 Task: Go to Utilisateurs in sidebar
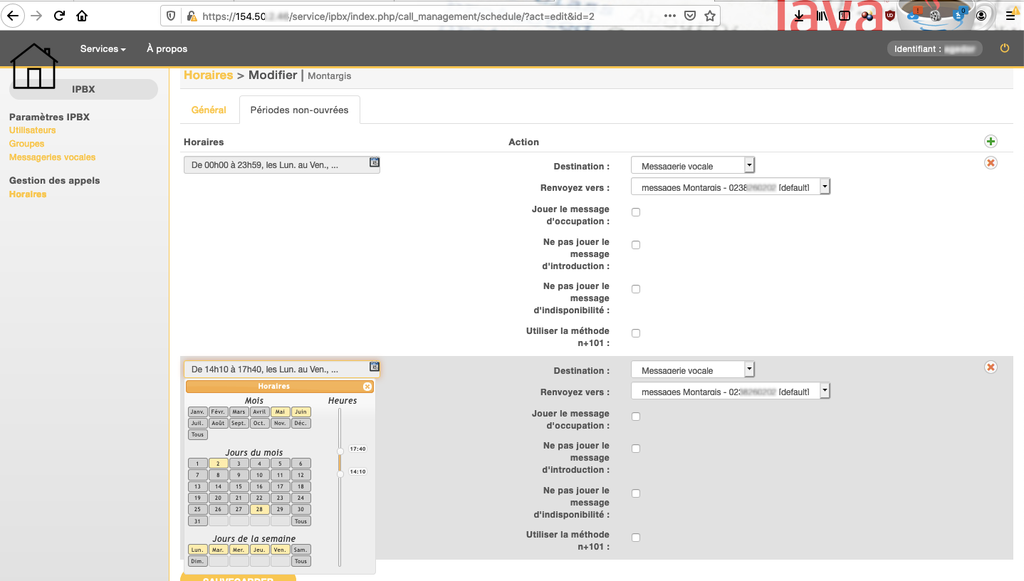pos(32,130)
